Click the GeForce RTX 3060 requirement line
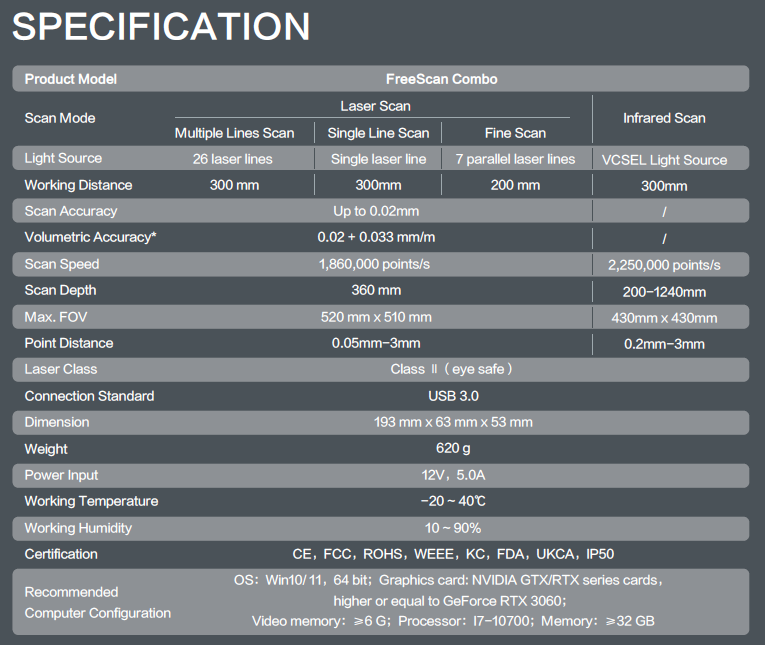This screenshot has height=645, width=765. point(450,601)
